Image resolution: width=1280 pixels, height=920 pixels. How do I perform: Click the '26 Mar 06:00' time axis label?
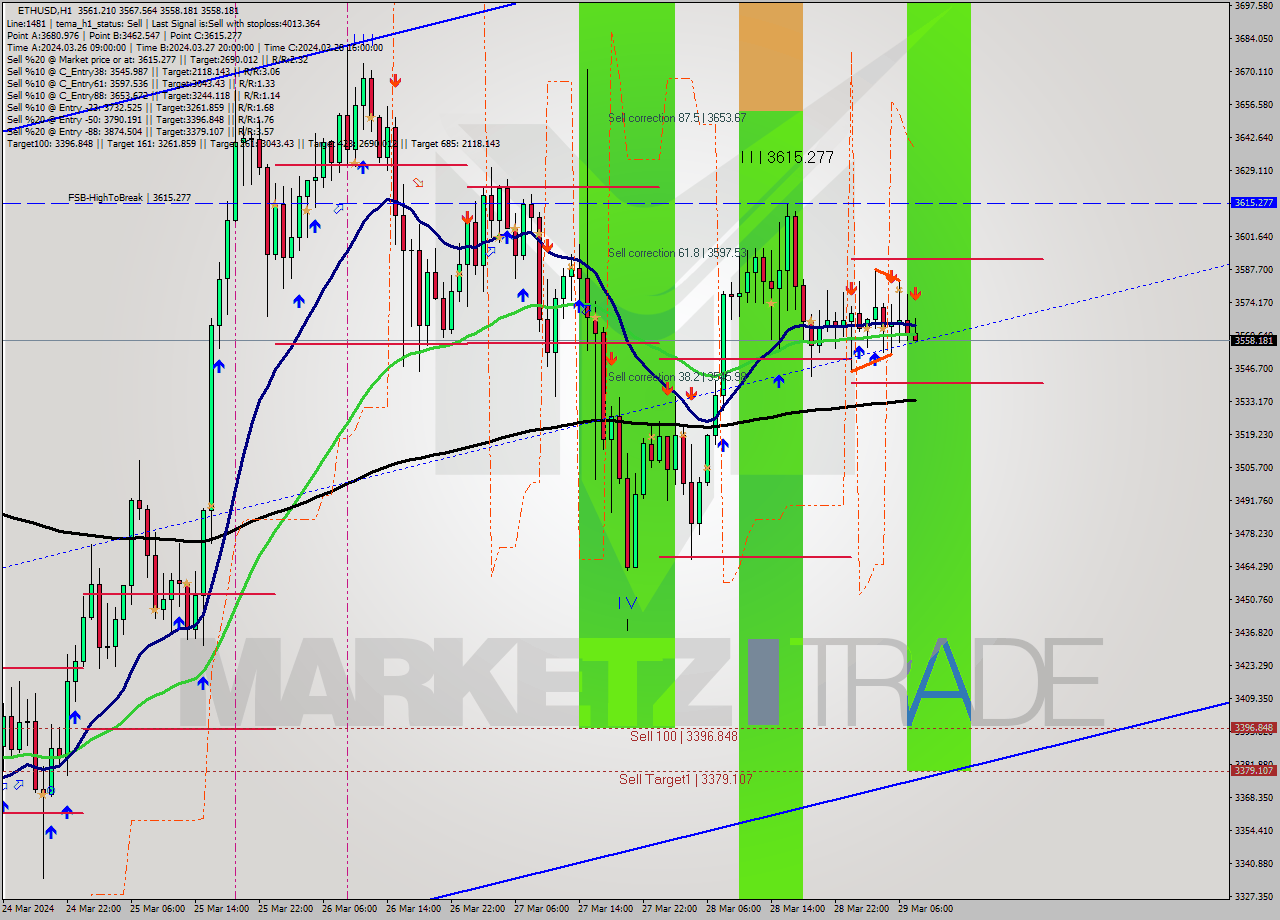pyautogui.click(x=349, y=909)
